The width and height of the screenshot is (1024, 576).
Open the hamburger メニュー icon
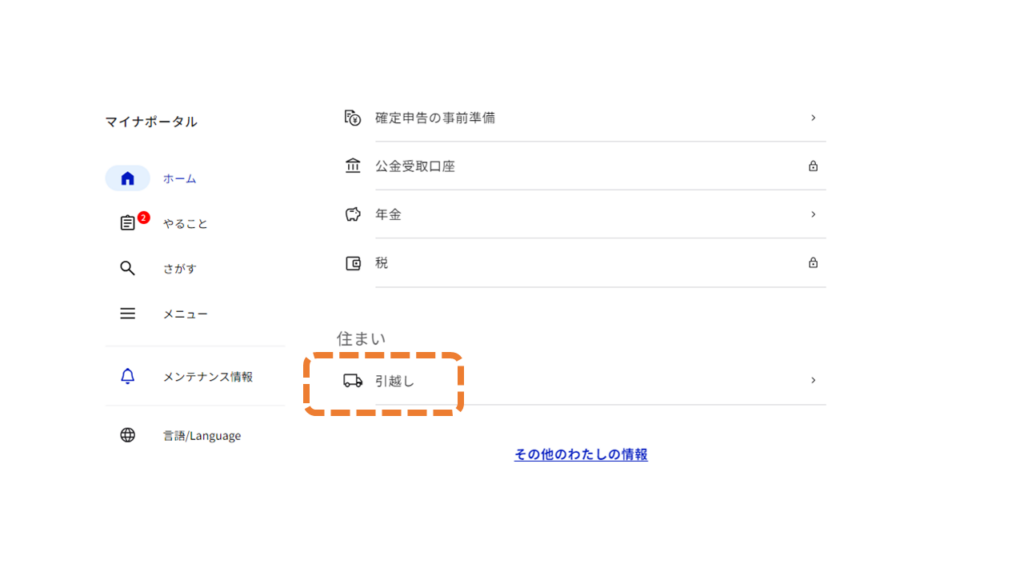coord(127,314)
